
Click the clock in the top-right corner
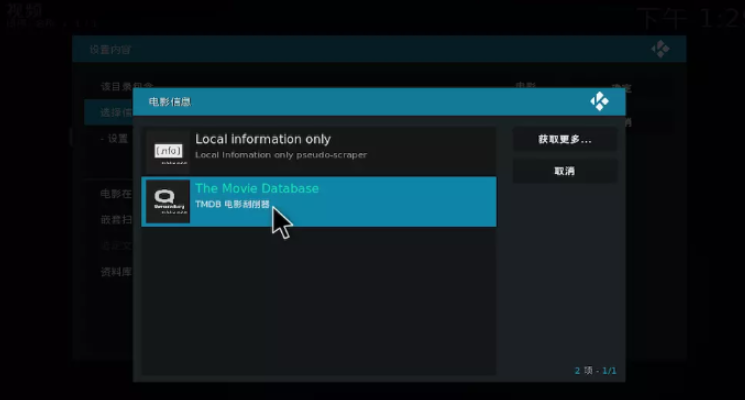[x=690, y=17]
